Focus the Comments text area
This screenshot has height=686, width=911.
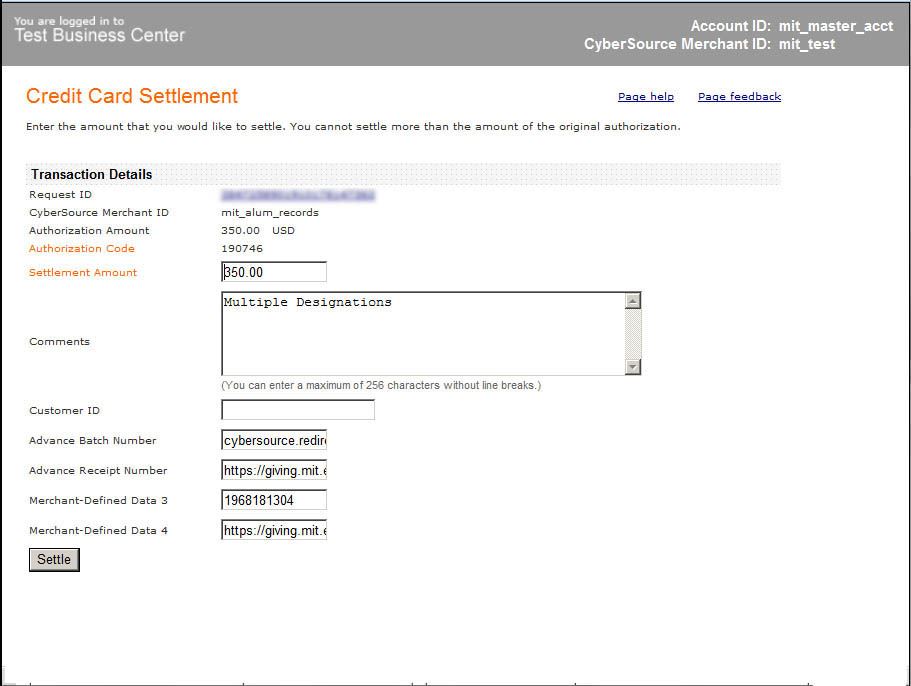[x=421, y=334]
